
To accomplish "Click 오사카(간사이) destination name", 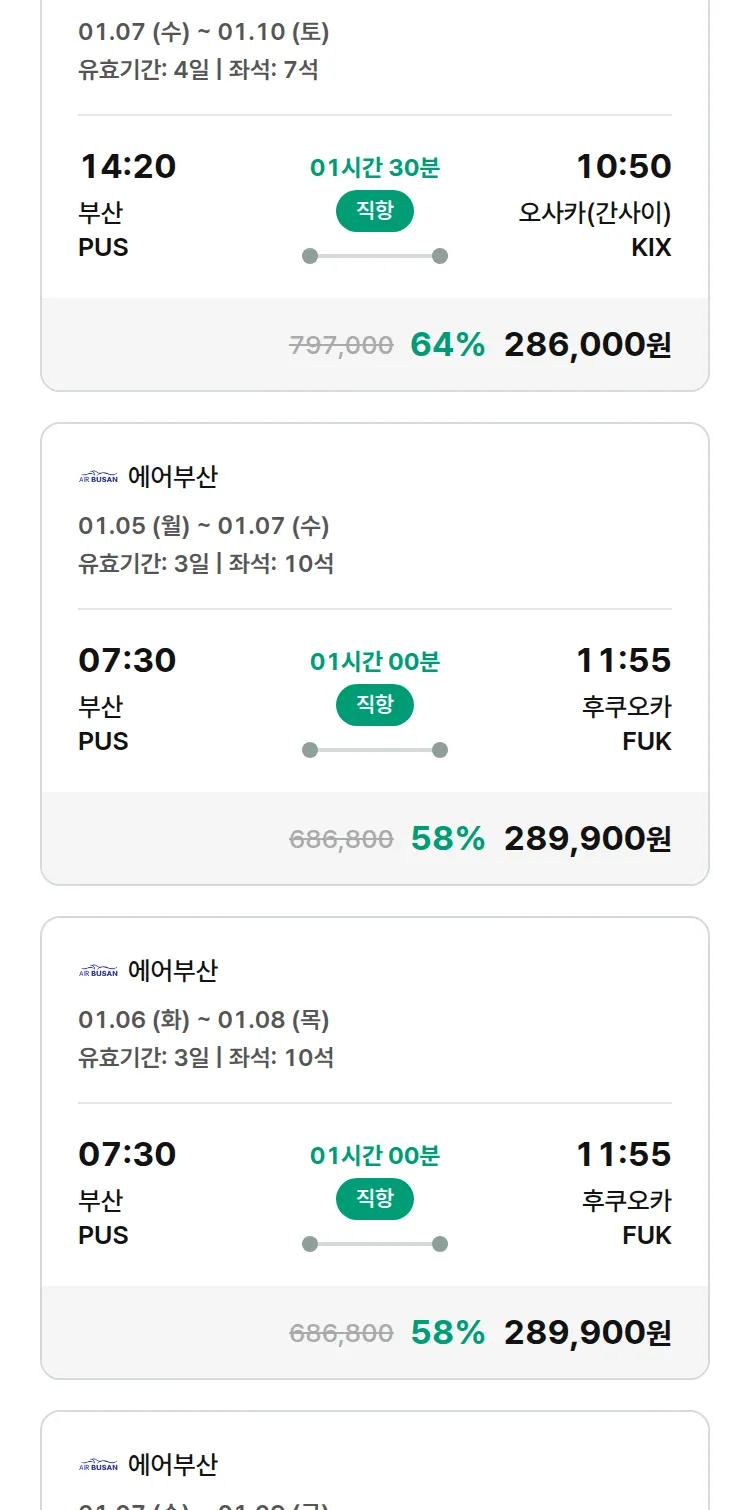I will [x=594, y=213].
